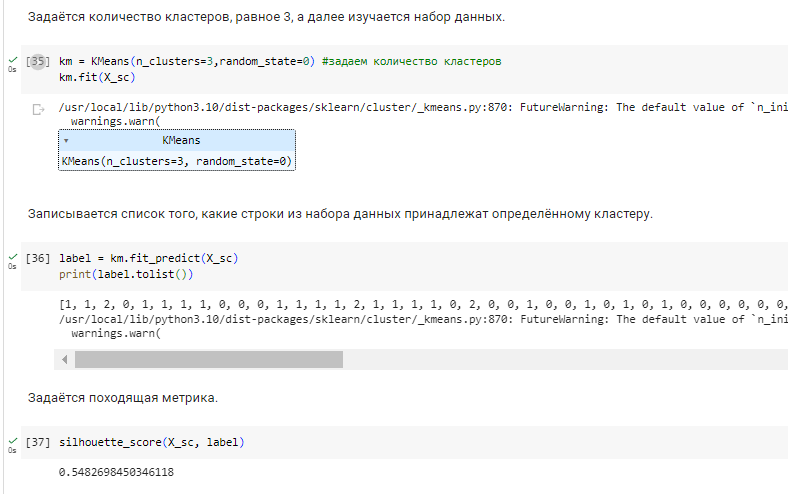Click green checkmark beside cell 36
Viewport: 788px width, 494px height.
12,256
